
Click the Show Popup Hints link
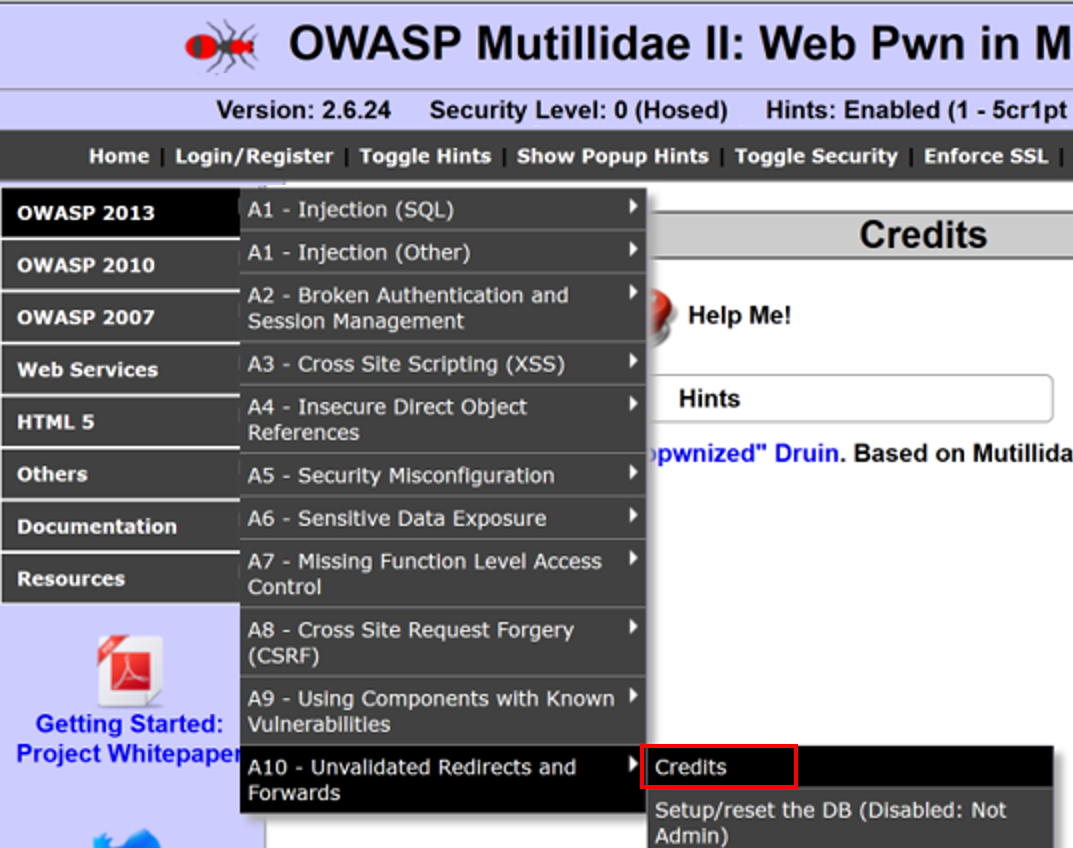[612, 156]
